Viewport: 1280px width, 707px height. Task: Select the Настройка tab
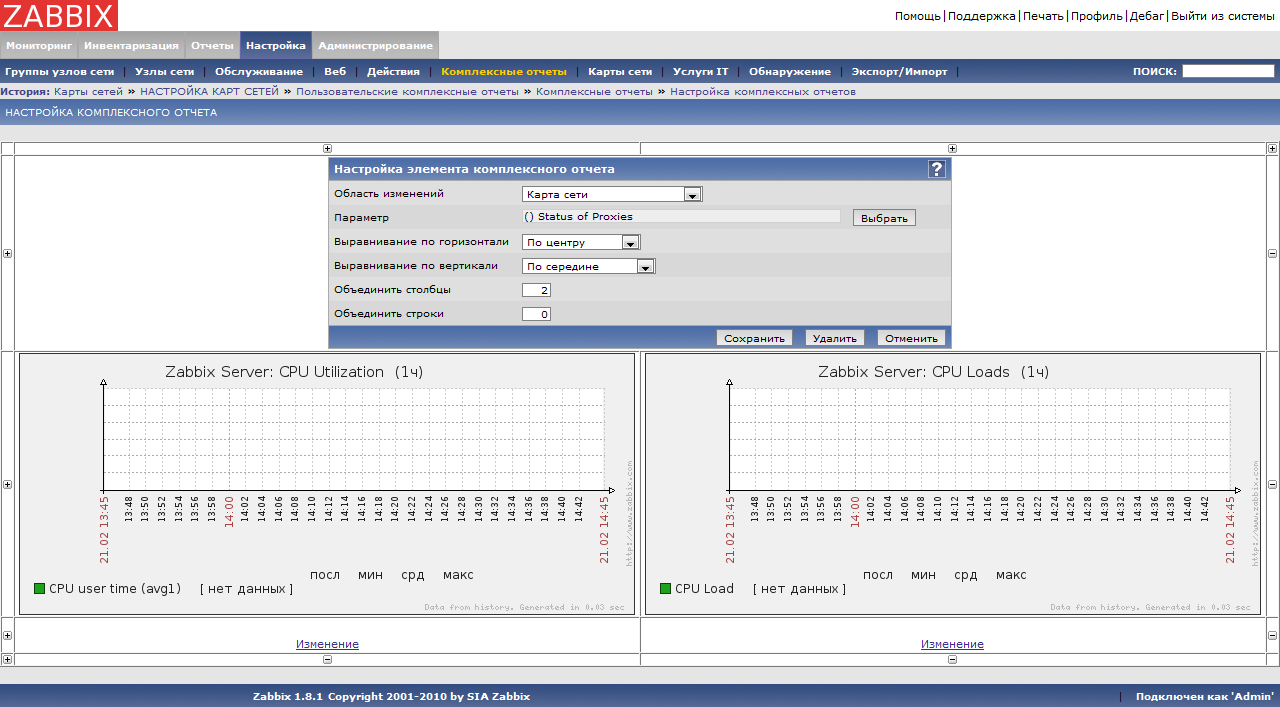[276, 45]
